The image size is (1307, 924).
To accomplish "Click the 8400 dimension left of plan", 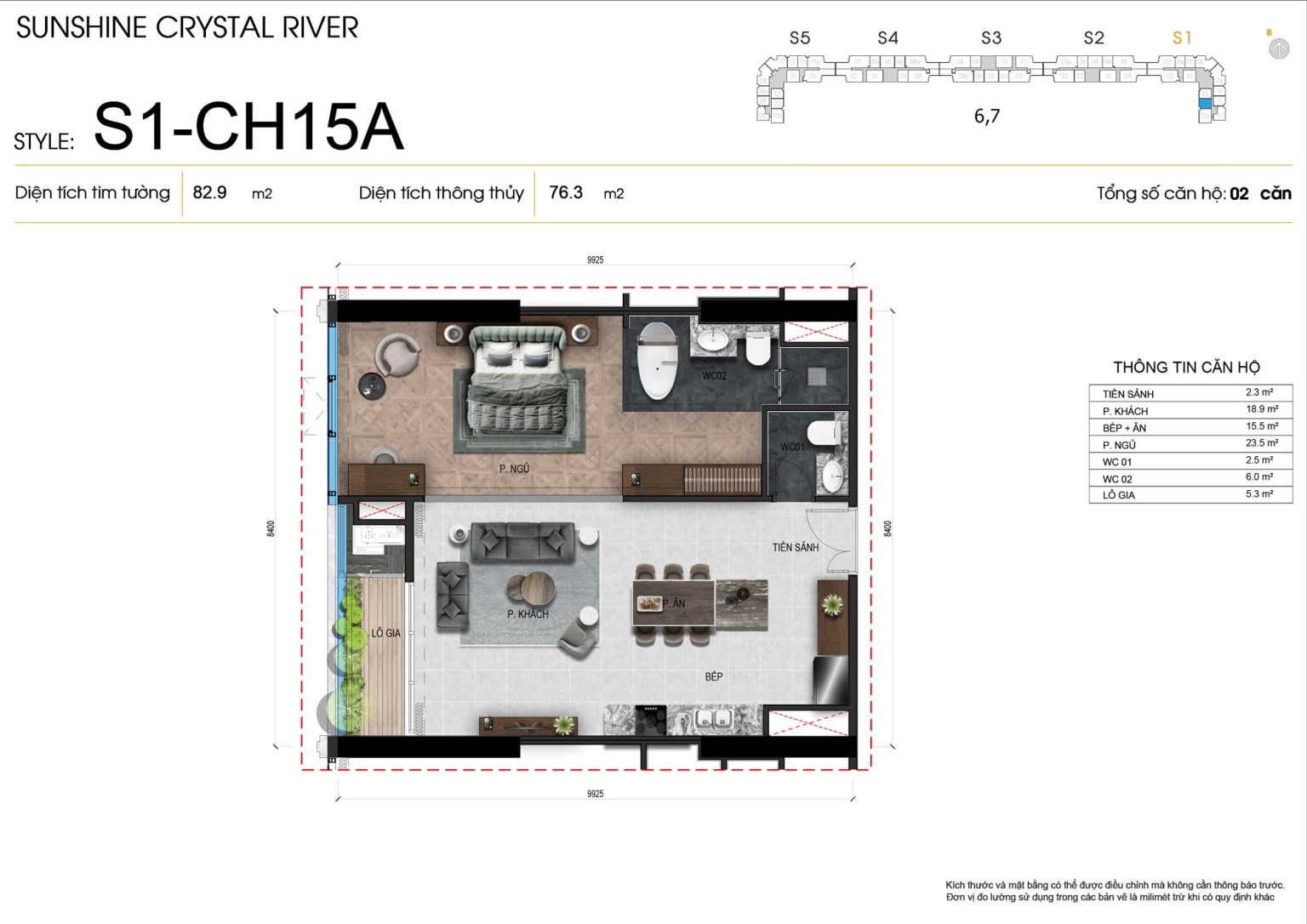I will tap(271, 528).
